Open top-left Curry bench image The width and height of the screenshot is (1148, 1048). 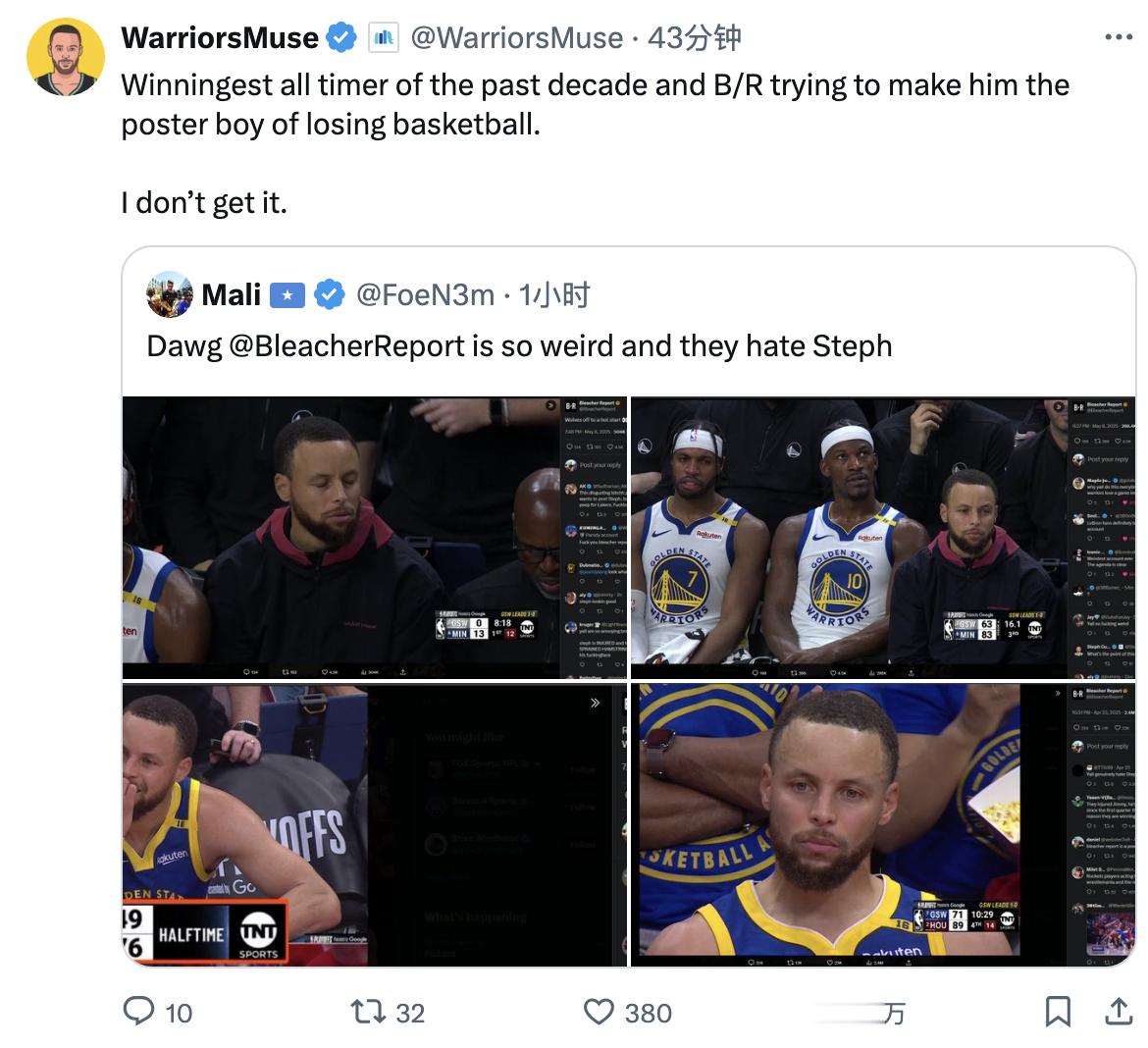tap(375, 539)
